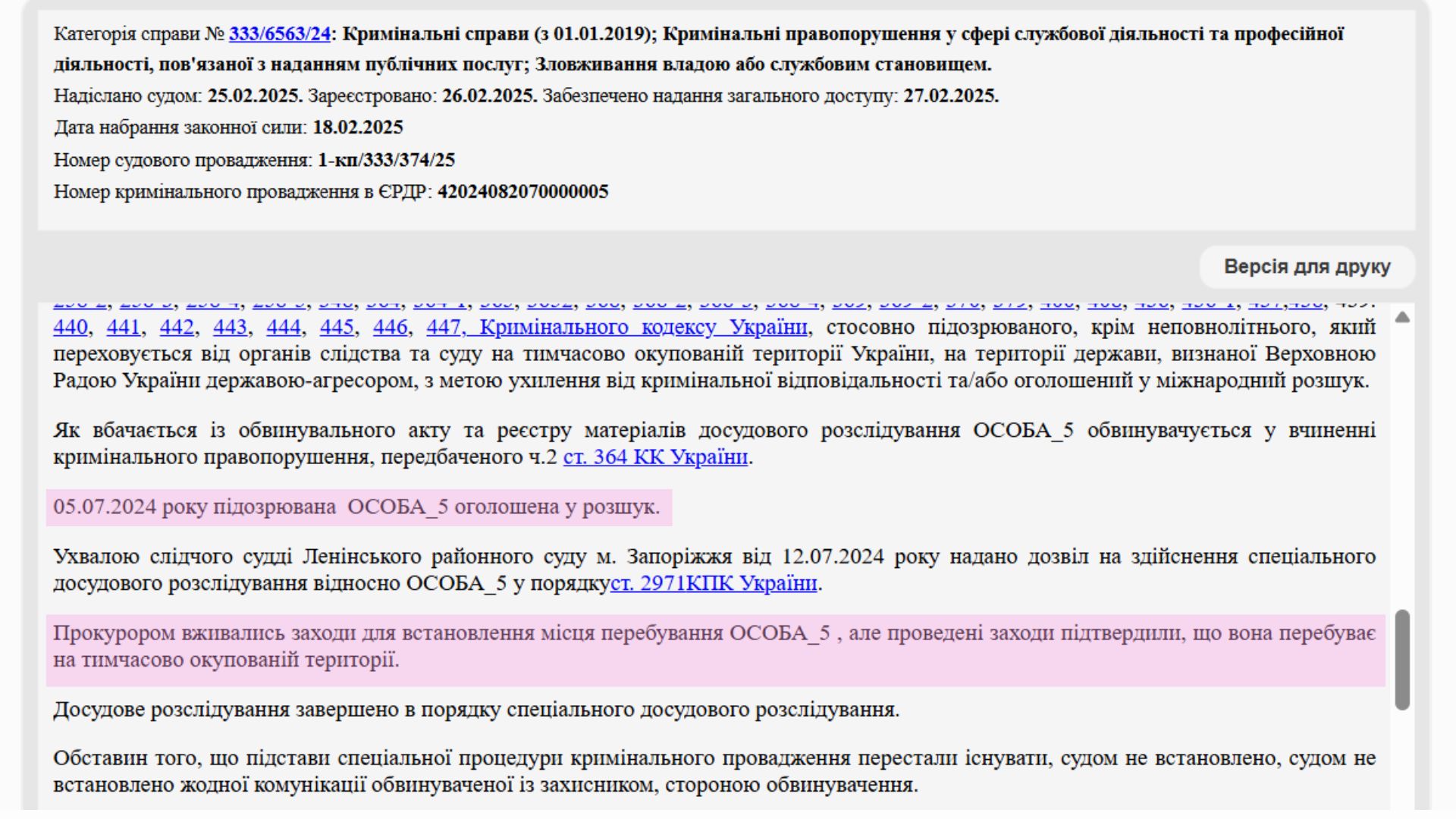This screenshot has width=1456, height=819.
Task: Open article 444 link
Action: point(284,328)
